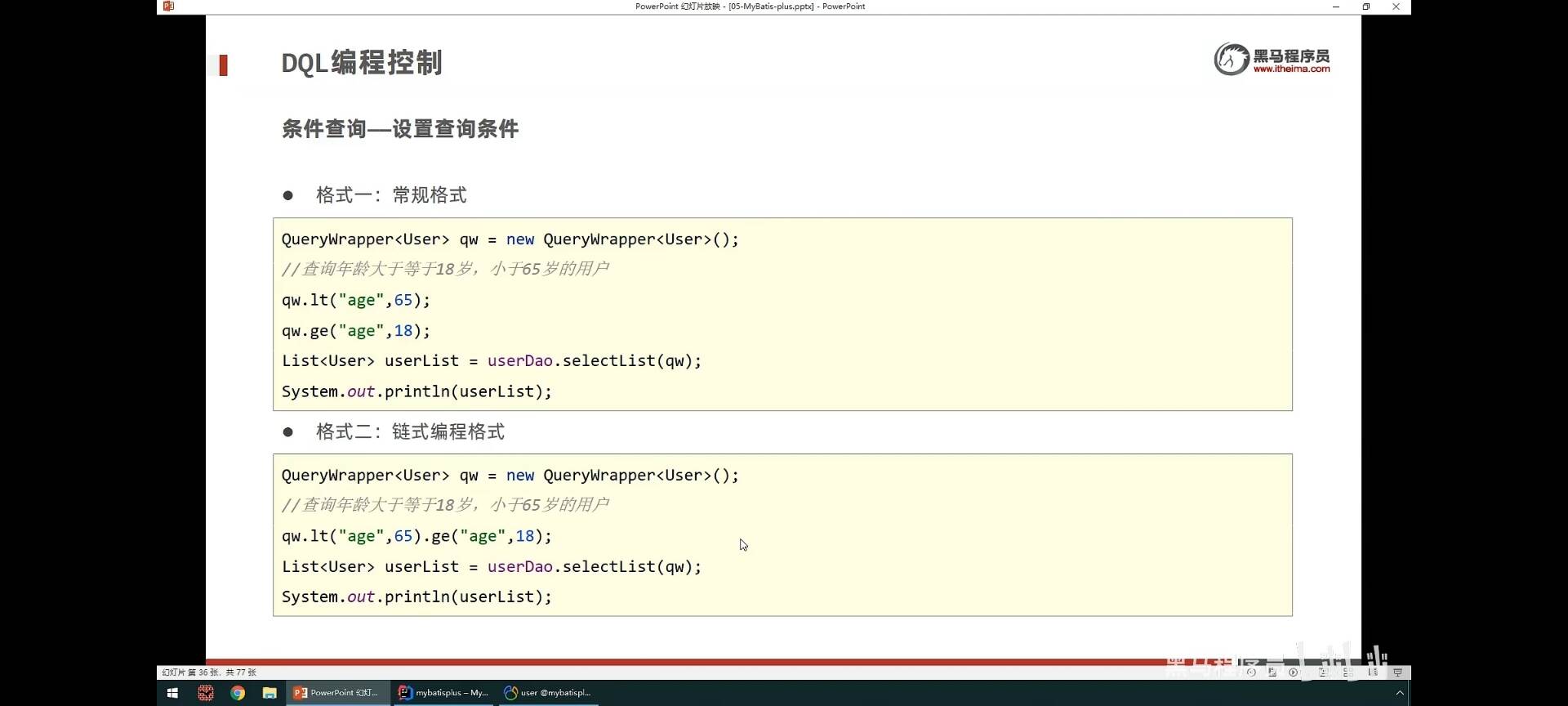Viewport: 1568px width, 706px height.
Task: Open the red patterned app in taskbar
Action: click(x=206, y=693)
